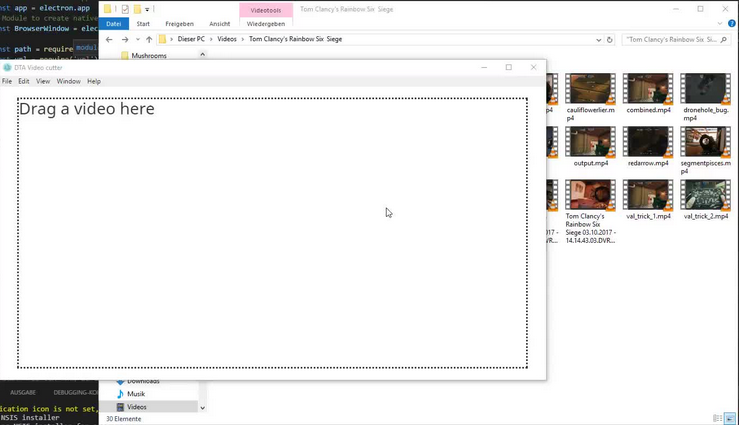The width and height of the screenshot is (739, 425).
Task: Click the folder icon in the address bar
Action: click(x=163, y=40)
